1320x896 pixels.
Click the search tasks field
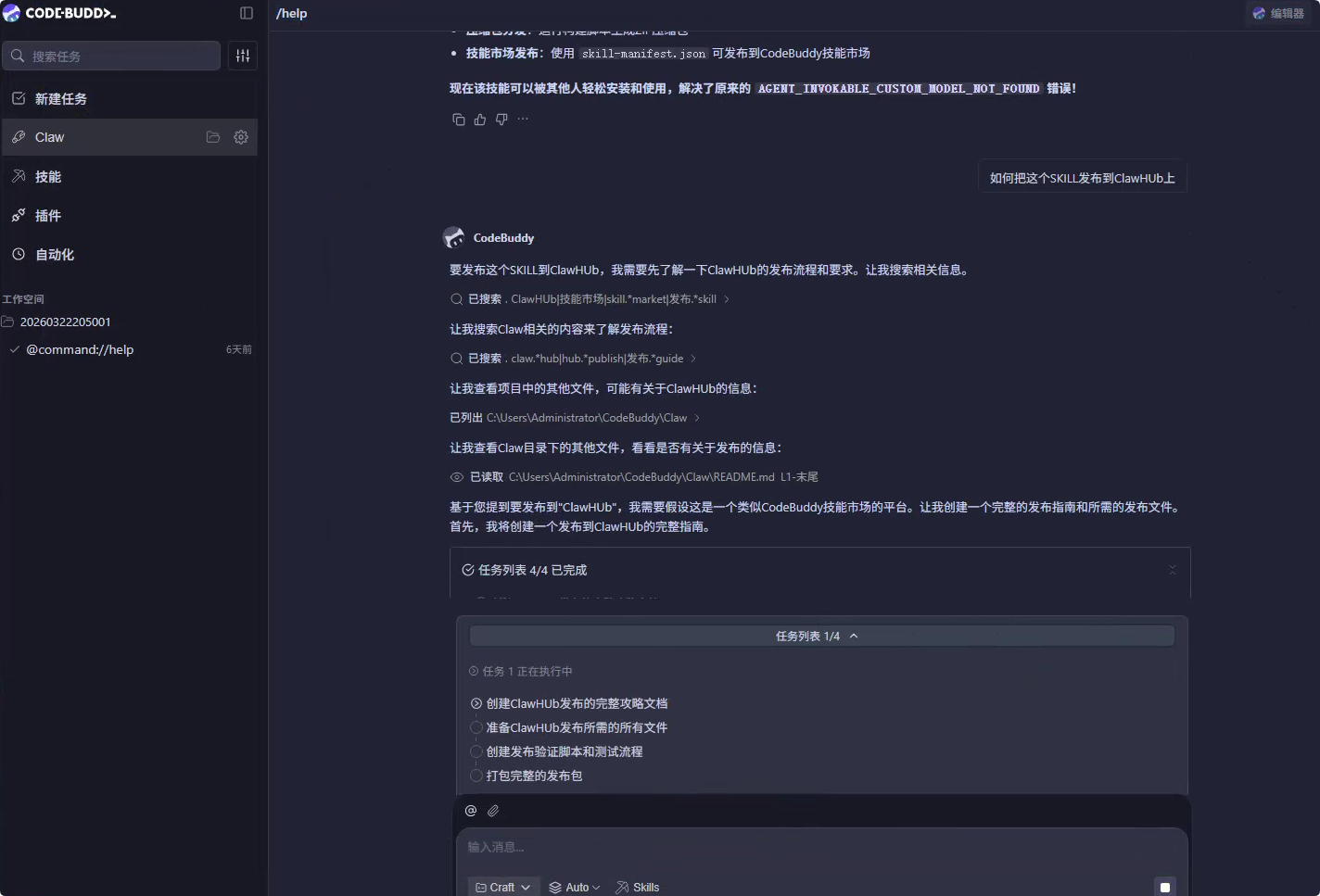[111, 56]
